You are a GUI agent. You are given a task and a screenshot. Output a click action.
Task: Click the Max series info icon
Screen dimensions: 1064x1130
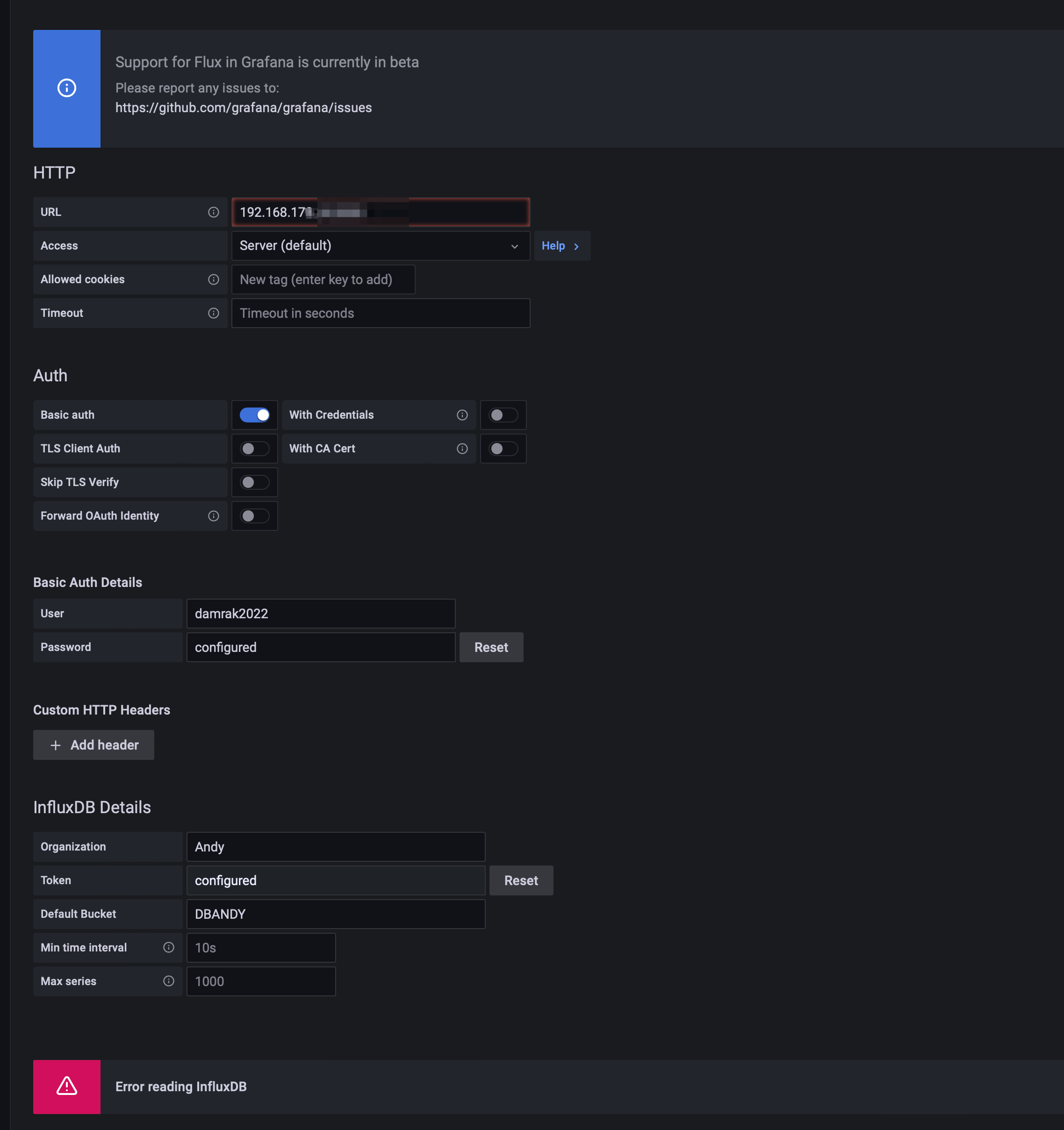coord(168,980)
